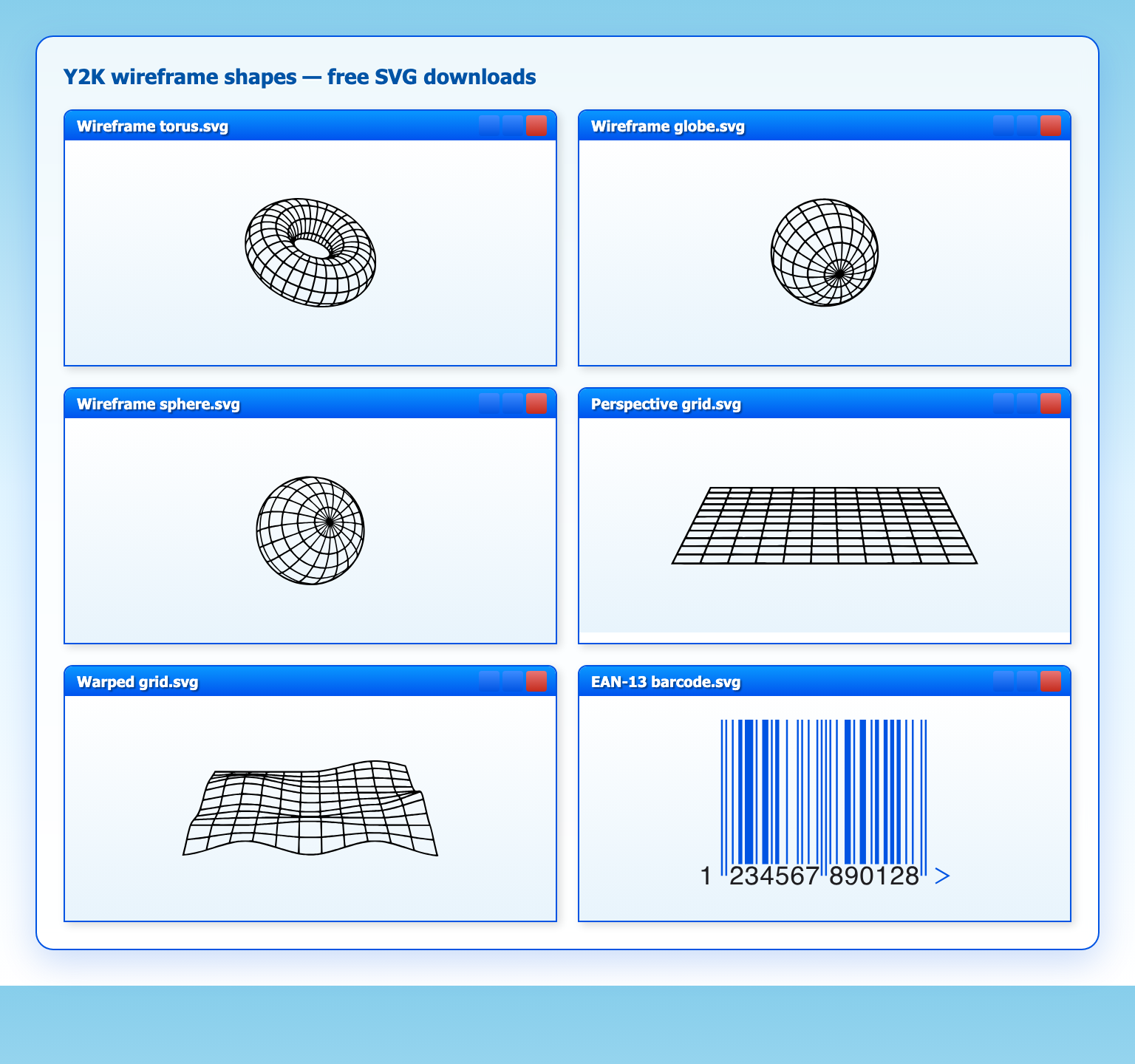
Task: Open the EAN-13 barcode image
Action: 825,803
